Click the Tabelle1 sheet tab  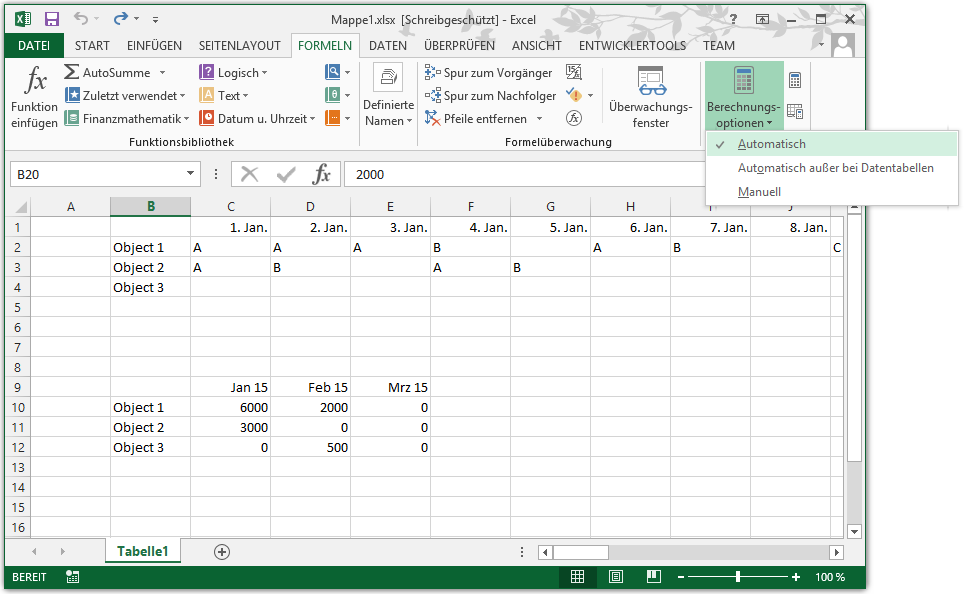coord(142,551)
